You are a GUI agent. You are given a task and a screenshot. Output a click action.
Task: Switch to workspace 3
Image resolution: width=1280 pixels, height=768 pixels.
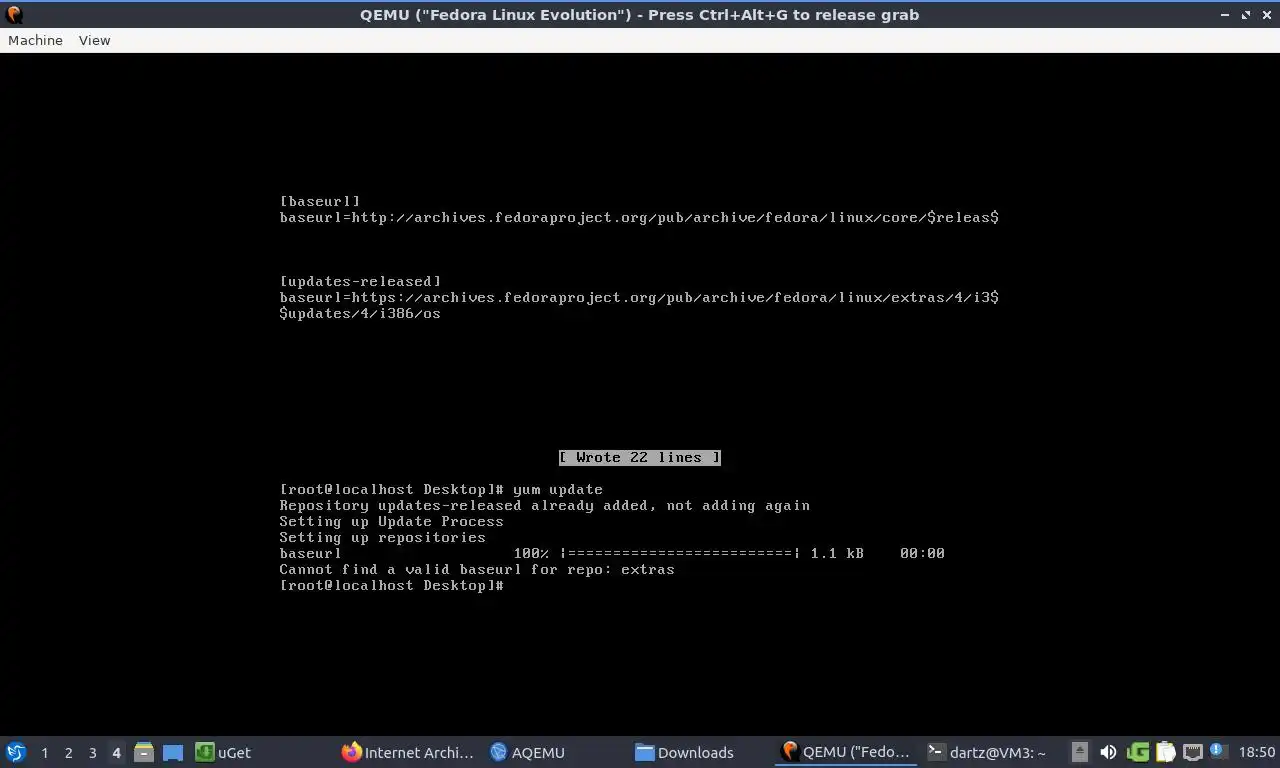[92, 752]
